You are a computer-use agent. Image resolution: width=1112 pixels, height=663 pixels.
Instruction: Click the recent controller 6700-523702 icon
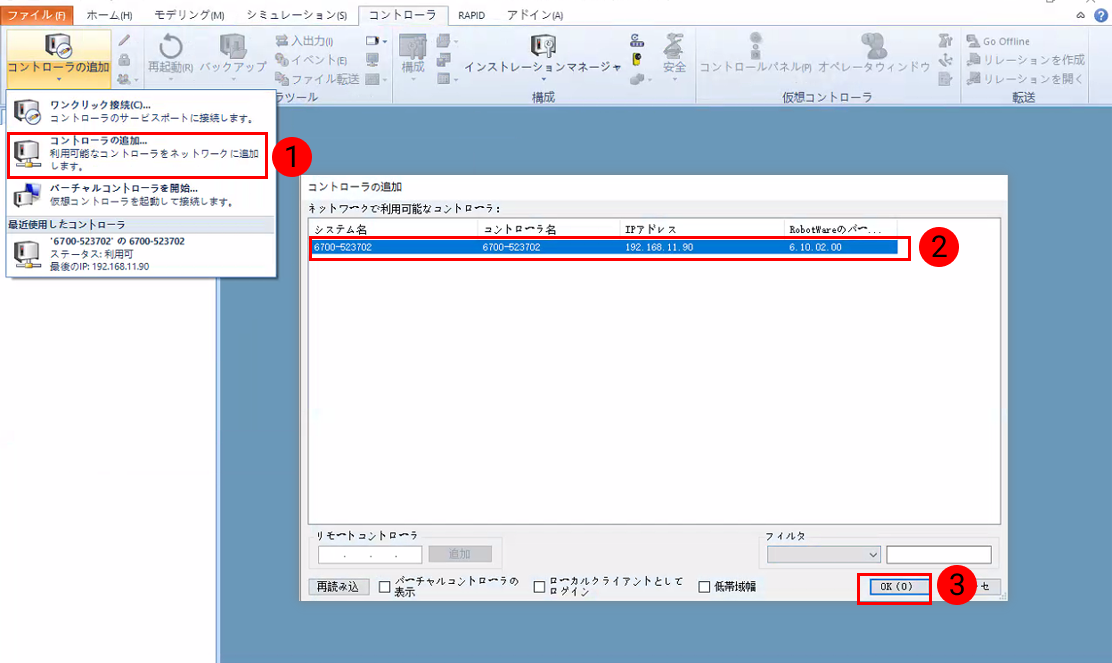point(27,254)
